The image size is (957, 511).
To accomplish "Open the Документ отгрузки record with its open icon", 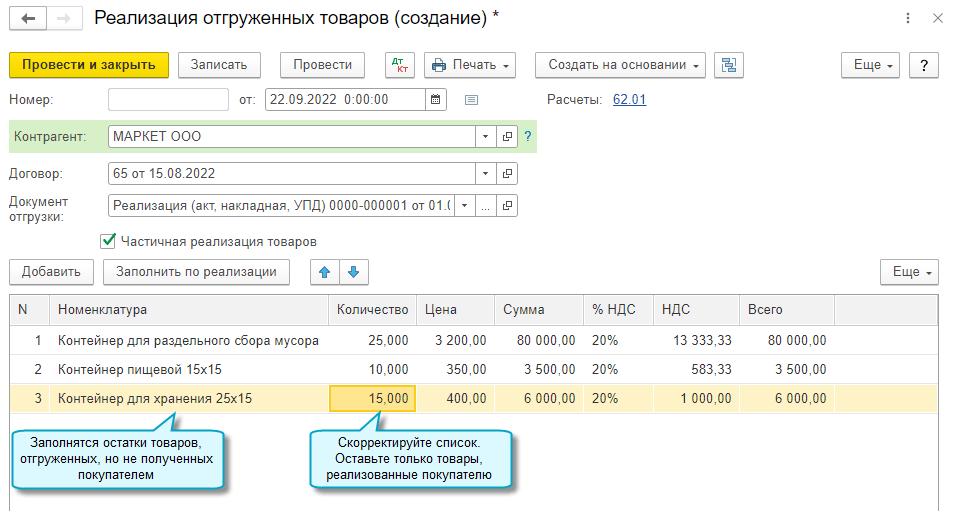I will pos(507,206).
